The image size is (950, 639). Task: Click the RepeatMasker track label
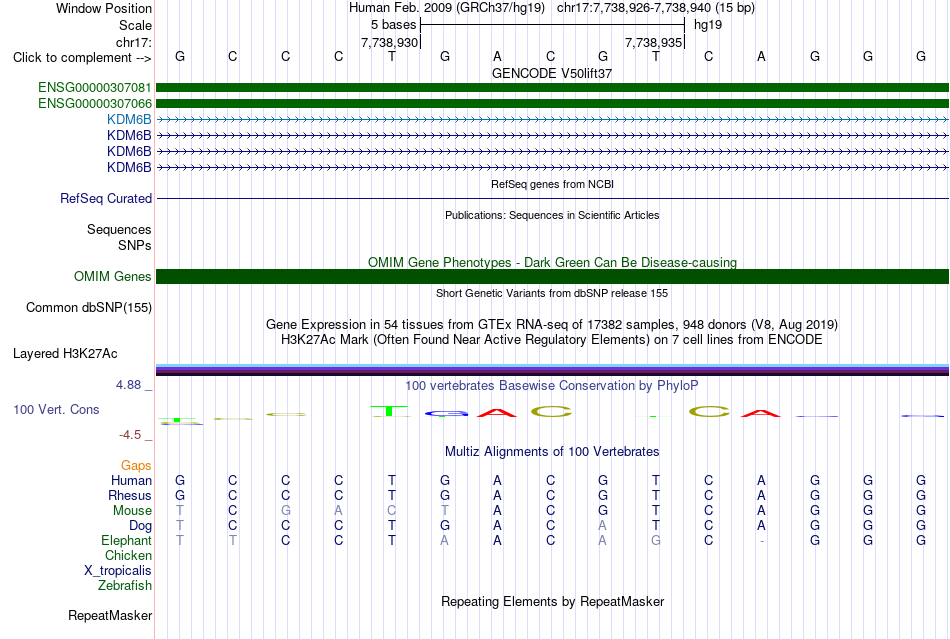coord(110,616)
